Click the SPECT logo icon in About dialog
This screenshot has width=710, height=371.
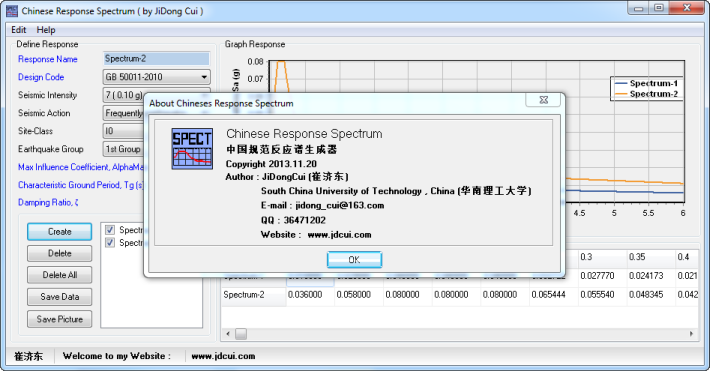(192, 149)
